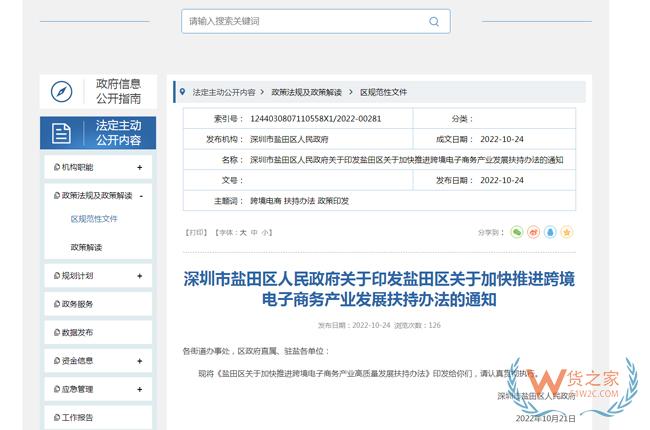
Task: Select 区规范性文件 sidebar sub-item
Action: click(x=94, y=219)
